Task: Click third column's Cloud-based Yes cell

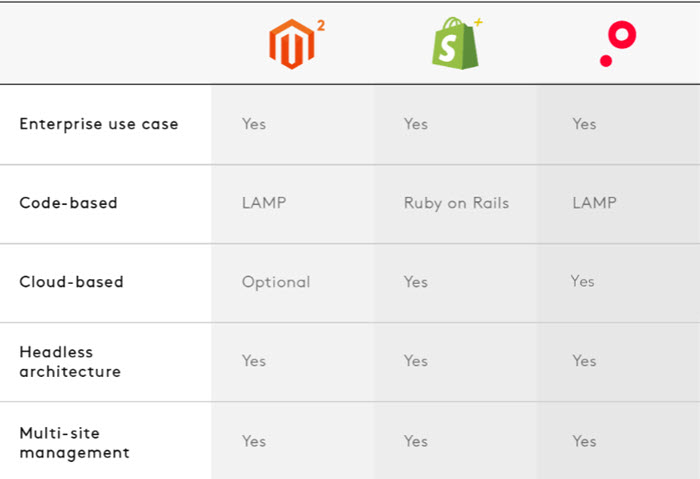Action: click(583, 281)
